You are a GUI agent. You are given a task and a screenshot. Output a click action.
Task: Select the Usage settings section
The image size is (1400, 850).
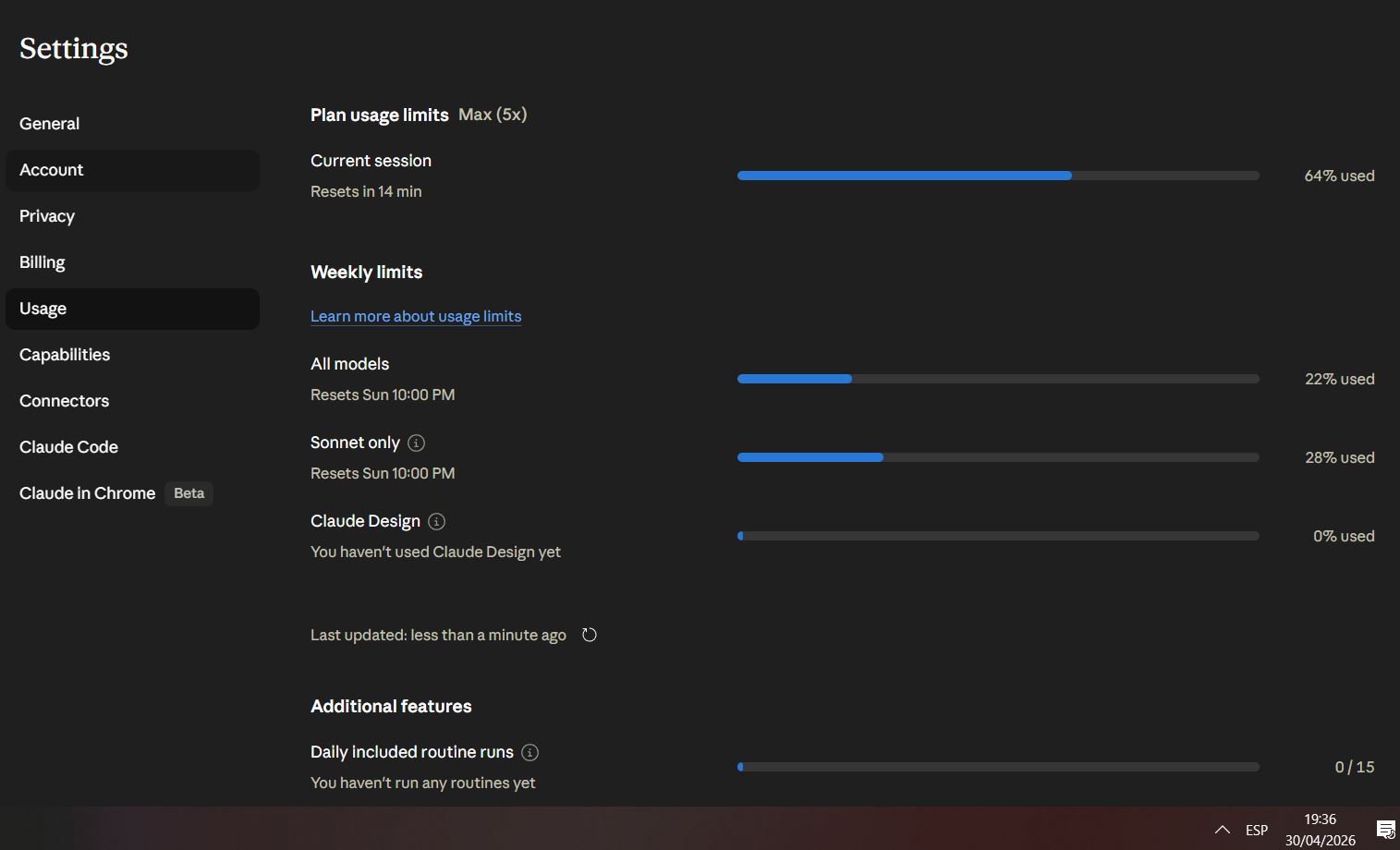coord(132,309)
